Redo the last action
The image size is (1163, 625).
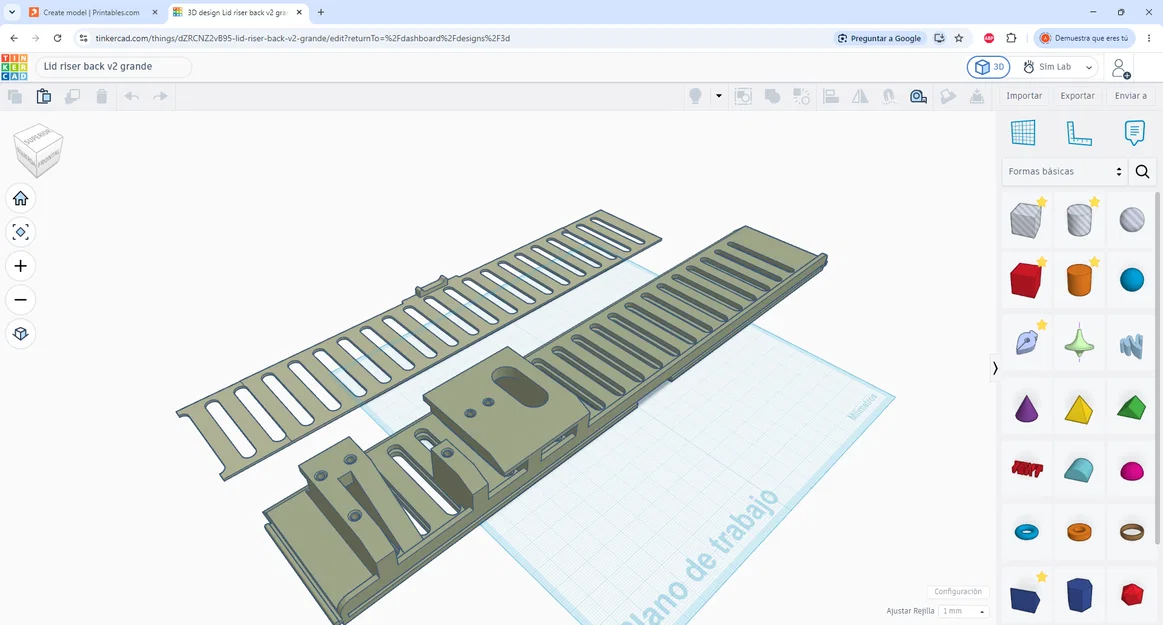point(160,96)
